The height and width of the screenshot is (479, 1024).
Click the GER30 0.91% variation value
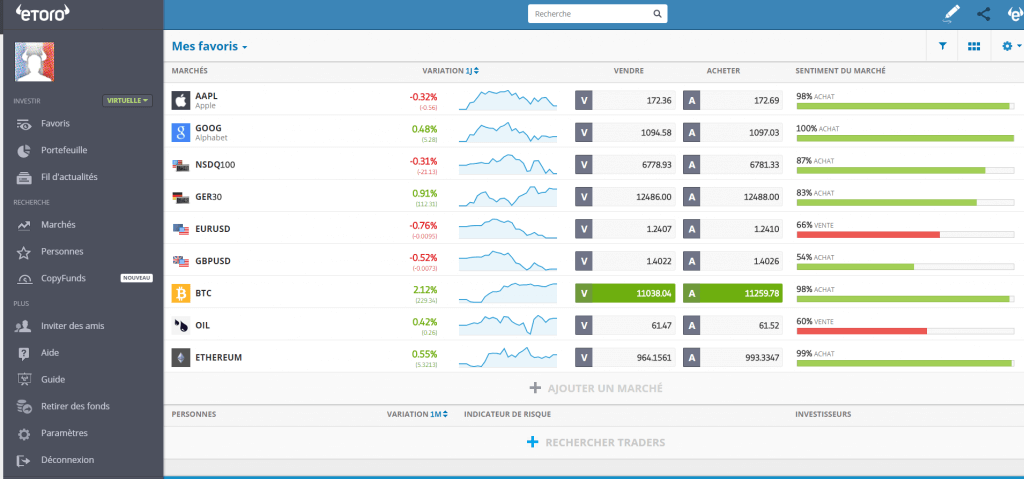tap(424, 193)
